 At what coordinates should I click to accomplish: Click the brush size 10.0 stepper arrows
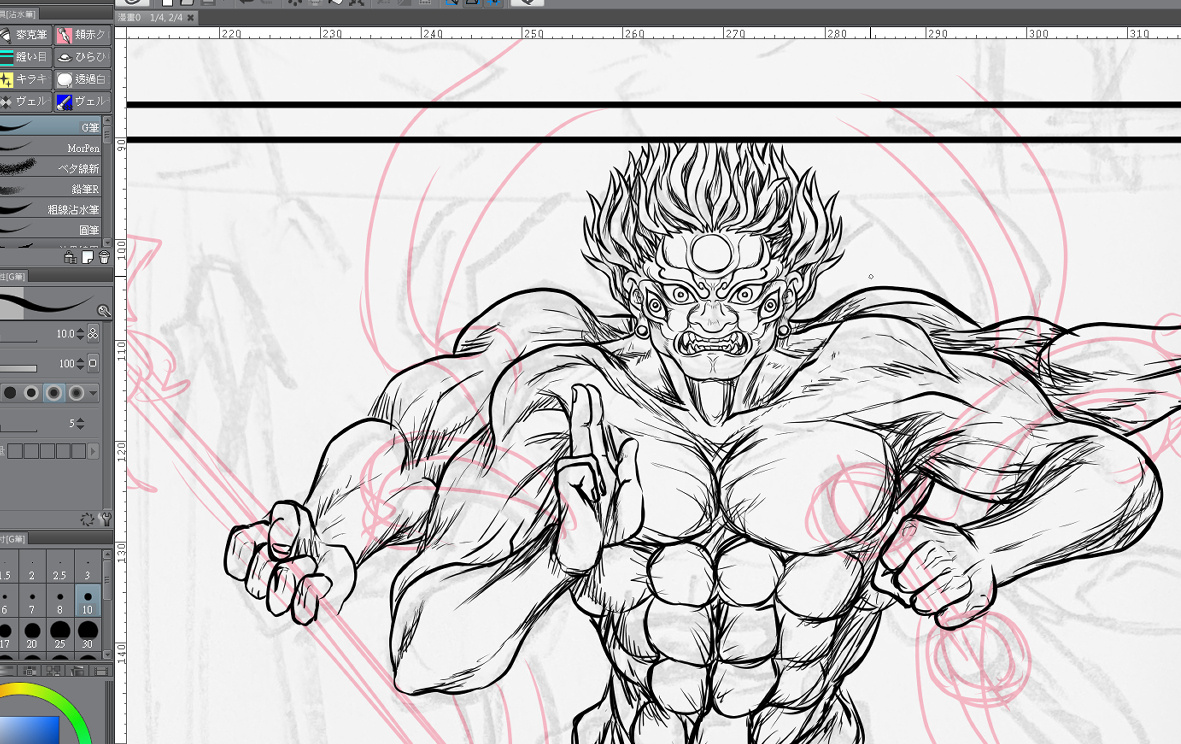(81, 334)
